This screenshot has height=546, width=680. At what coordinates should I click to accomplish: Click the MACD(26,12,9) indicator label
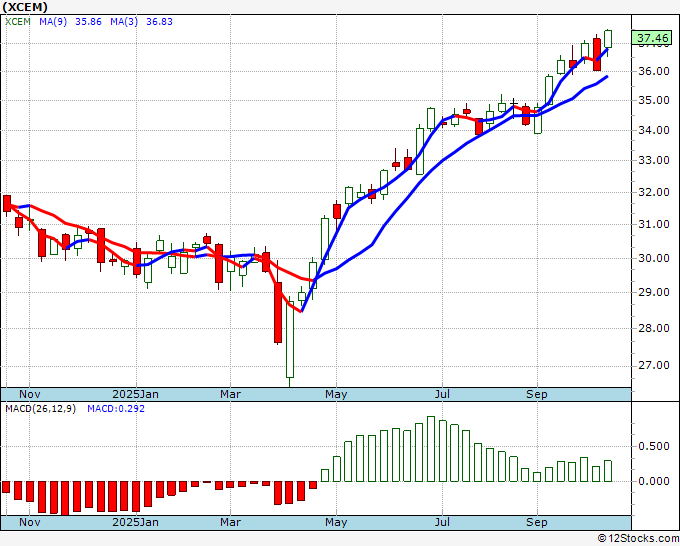(40, 409)
